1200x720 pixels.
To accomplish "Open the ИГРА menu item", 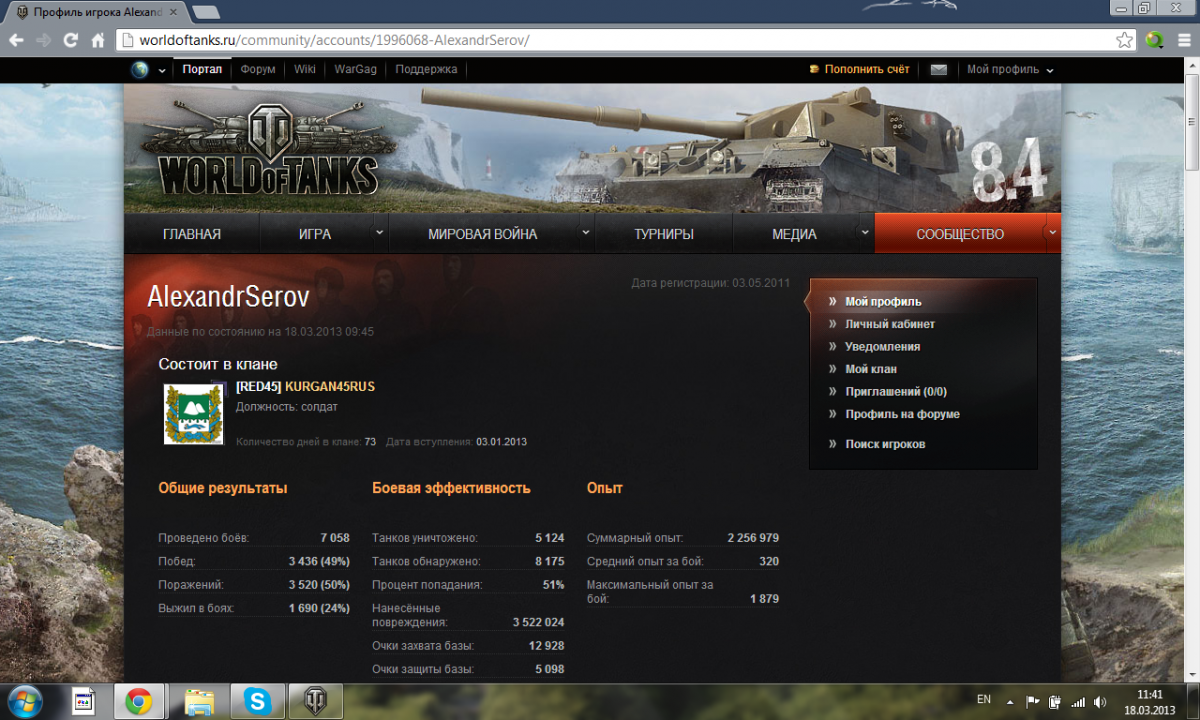I will tap(315, 234).
